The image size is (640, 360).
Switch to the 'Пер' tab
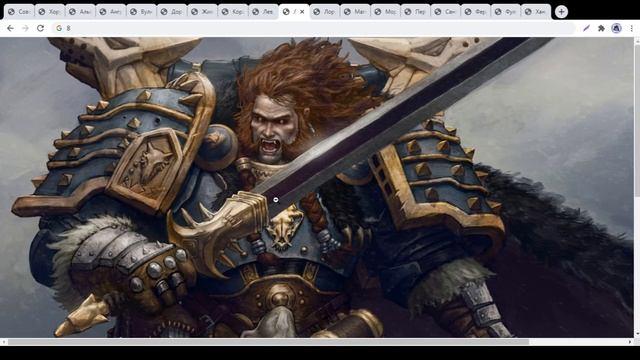[x=416, y=12]
